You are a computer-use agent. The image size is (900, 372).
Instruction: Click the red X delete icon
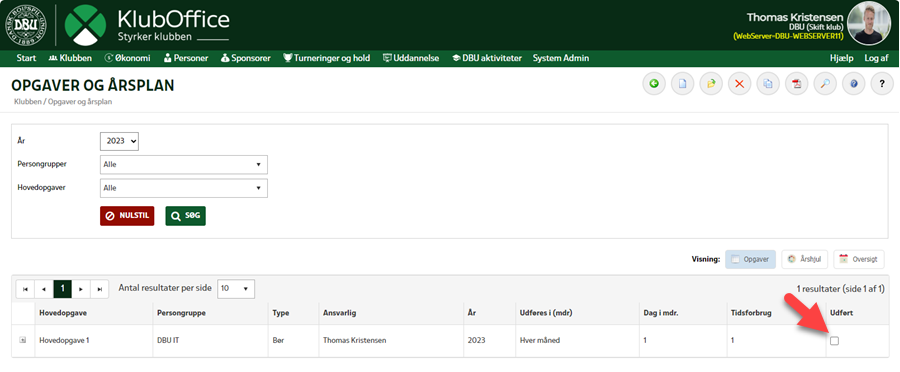[x=739, y=84]
